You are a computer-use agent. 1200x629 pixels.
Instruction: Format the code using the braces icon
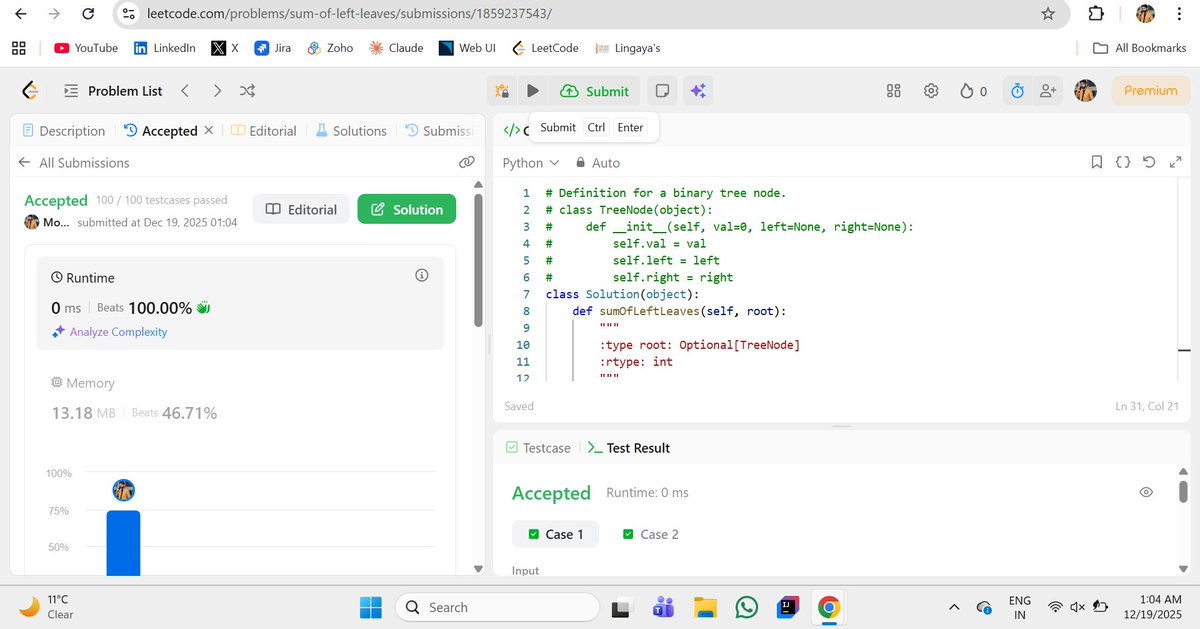tap(1122, 161)
